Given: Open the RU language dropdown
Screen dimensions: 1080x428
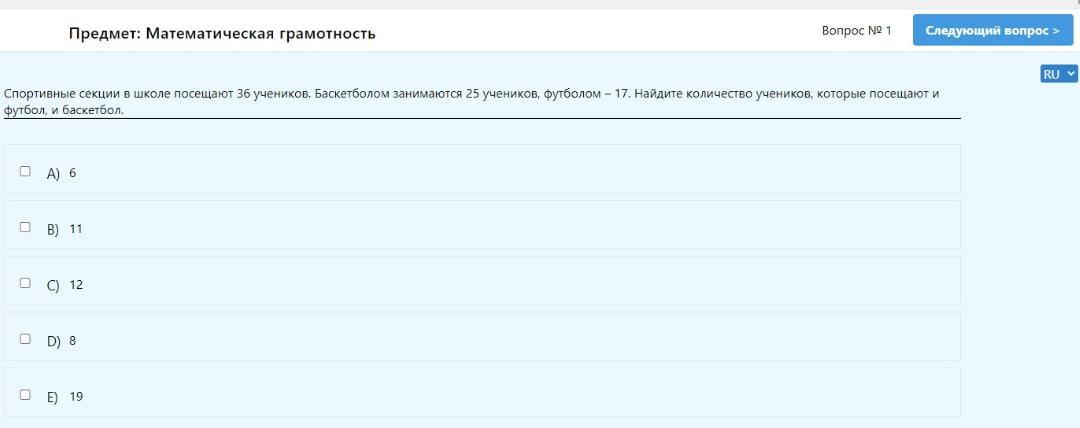Looking at the screenshot, I should pyautogui.click(x=1058, y=74).
